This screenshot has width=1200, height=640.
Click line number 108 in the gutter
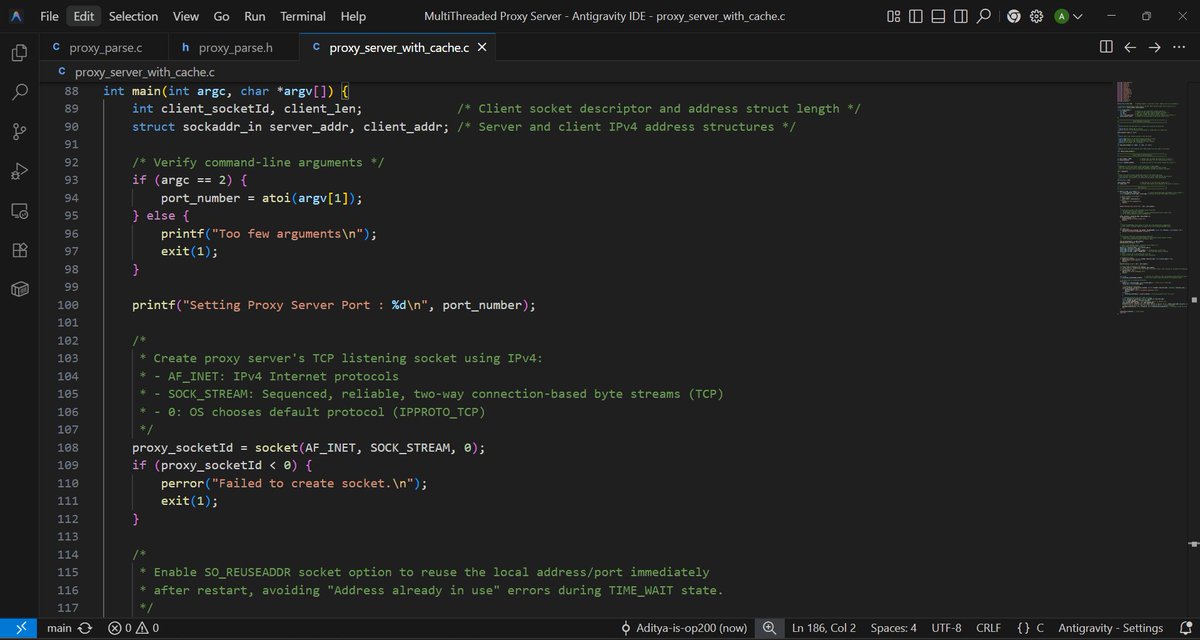point(68,447)
